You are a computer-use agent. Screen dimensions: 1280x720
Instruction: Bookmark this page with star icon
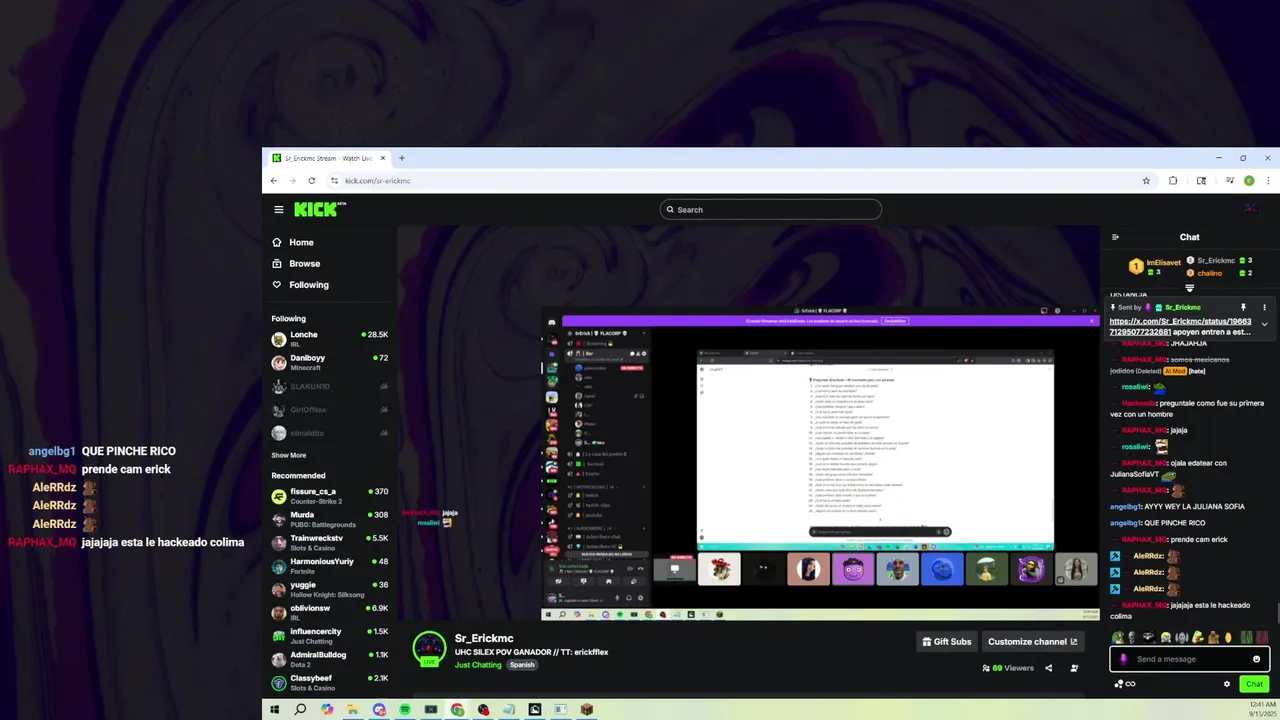coord(1146,181)
